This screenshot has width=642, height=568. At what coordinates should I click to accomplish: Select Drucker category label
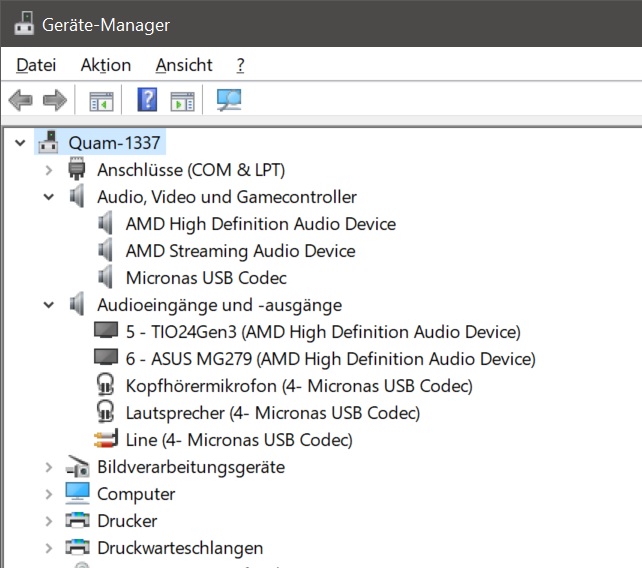127,521
